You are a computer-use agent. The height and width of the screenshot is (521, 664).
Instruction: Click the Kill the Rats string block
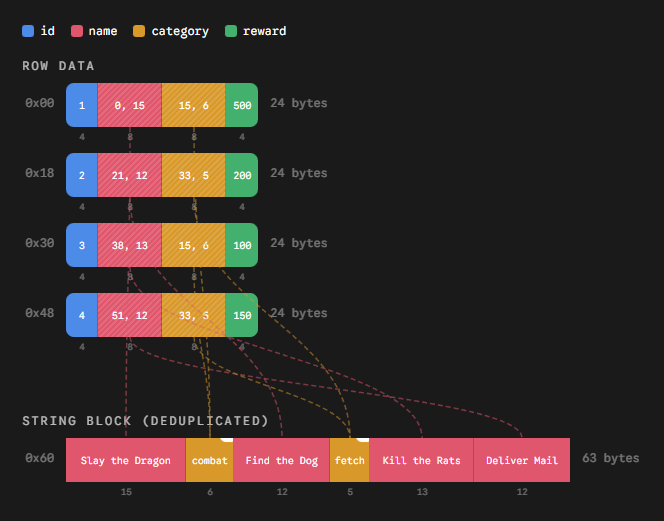click(x=421, y=460)
